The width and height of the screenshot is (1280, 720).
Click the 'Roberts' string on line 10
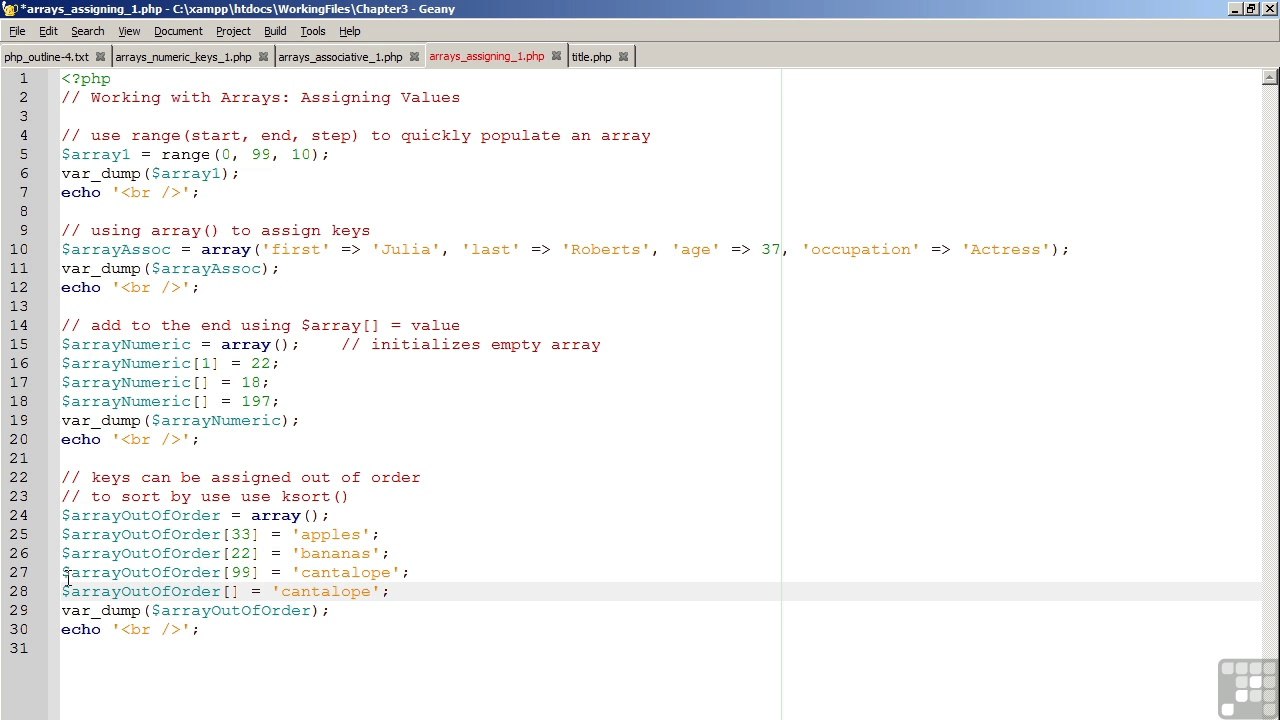(x=606, y=249)
